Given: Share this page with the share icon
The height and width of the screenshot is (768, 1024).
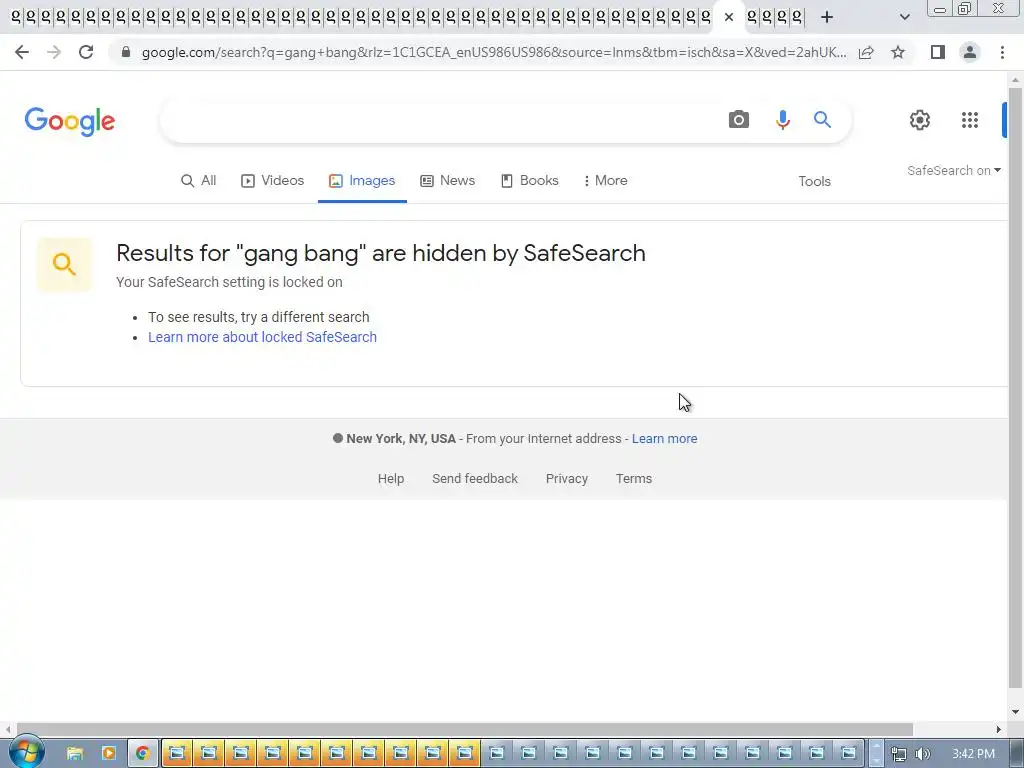Looking at the screenshot, I should pyautogui.click(x=866, y=52).
